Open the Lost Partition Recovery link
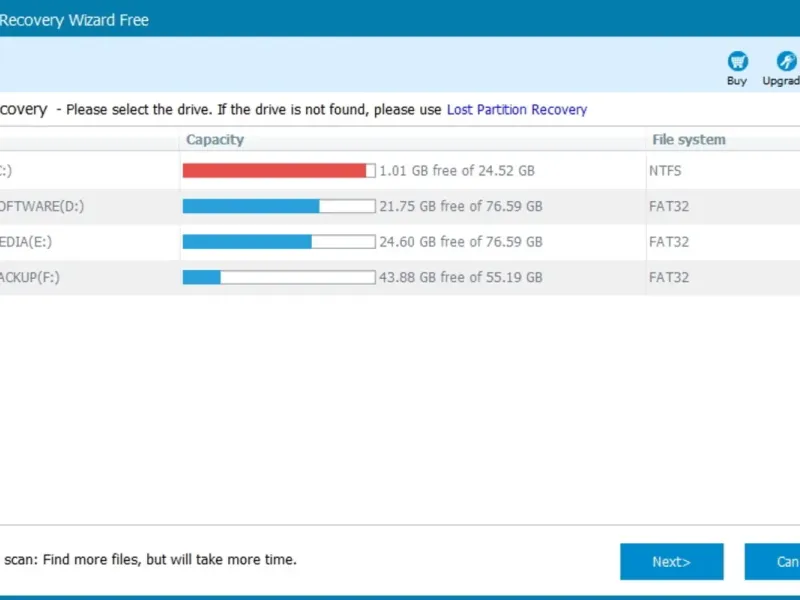This screenshot has width=800, height=600. tap(516, 110)
